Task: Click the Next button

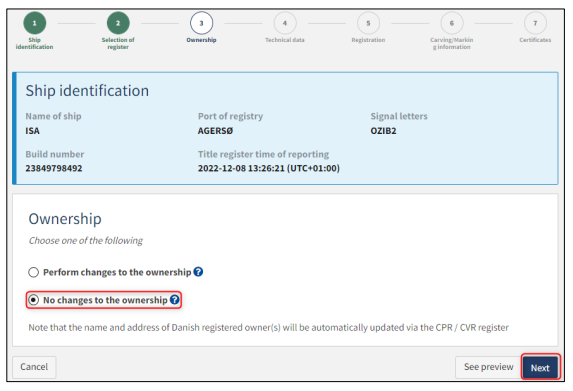Action: pyautogui.click(x=540, y=367)
